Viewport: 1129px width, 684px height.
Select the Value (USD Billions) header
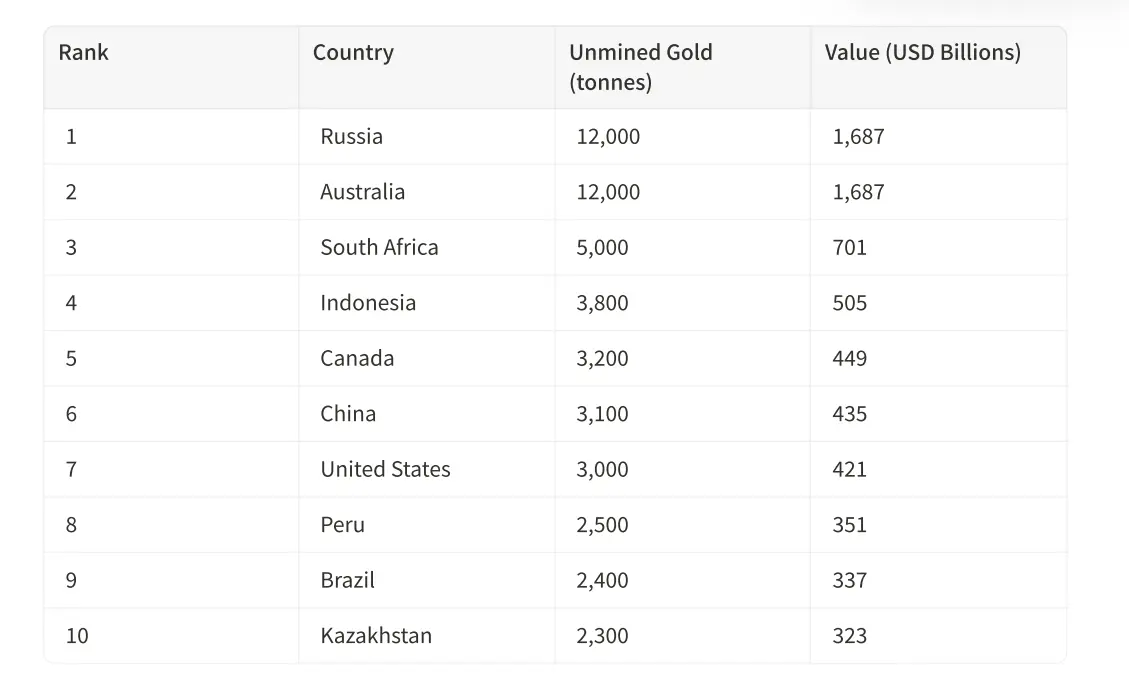tap(922, 53)
